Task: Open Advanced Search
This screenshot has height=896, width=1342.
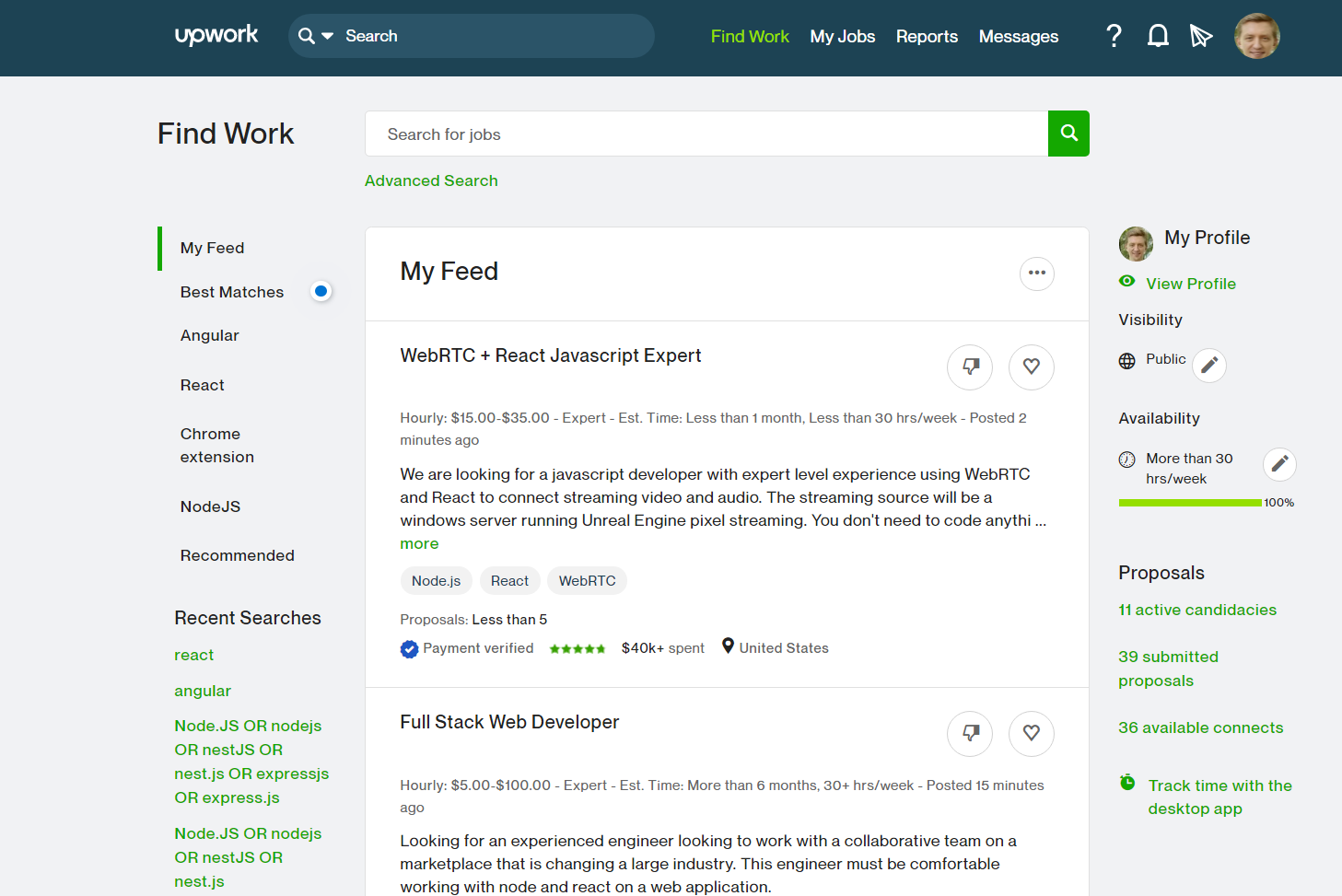Action: (x=431, y=180)
